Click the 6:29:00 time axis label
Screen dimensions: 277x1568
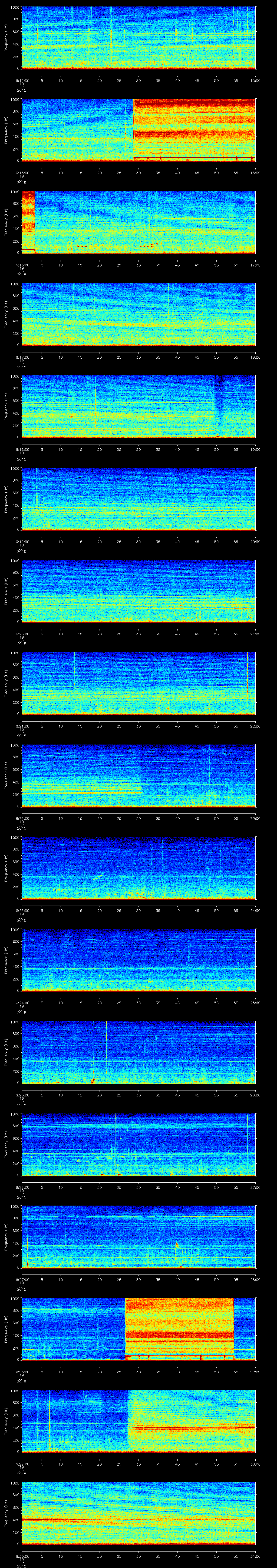(x=22, y=1464)
